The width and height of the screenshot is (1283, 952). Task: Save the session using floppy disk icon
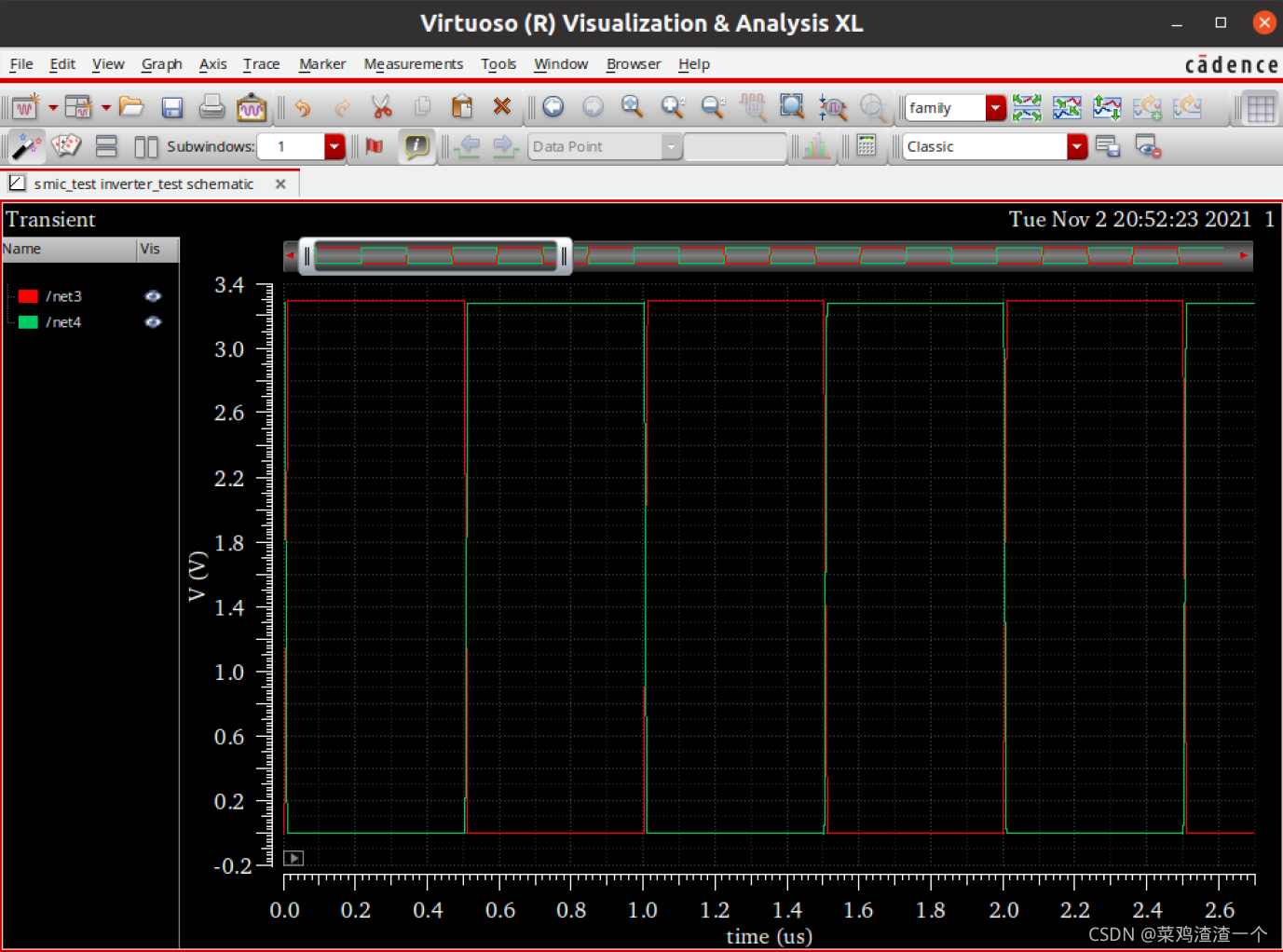click(171, 107)
